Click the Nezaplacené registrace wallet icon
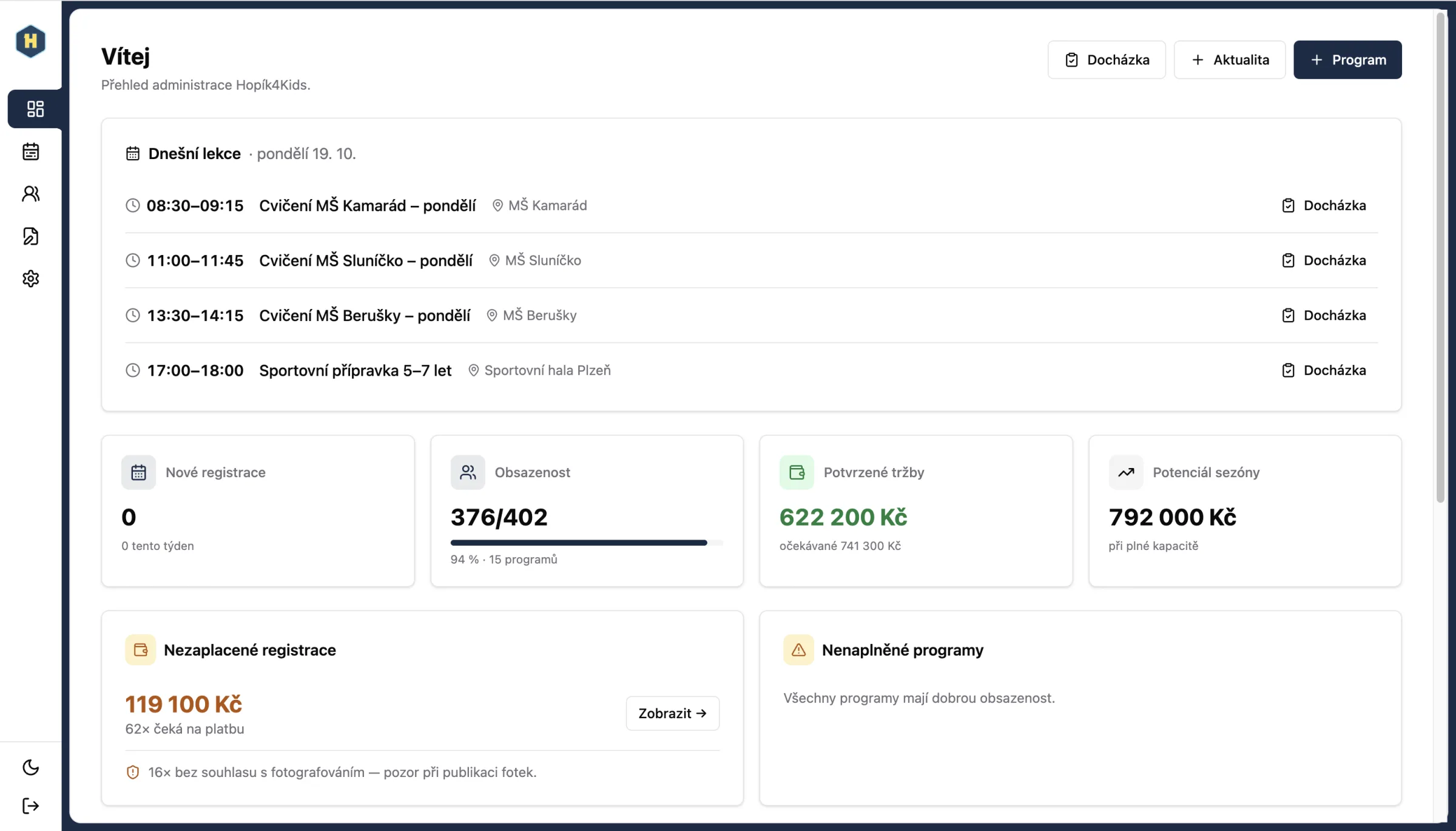This screenshot has width=1456, height=831. click(141, 650)
